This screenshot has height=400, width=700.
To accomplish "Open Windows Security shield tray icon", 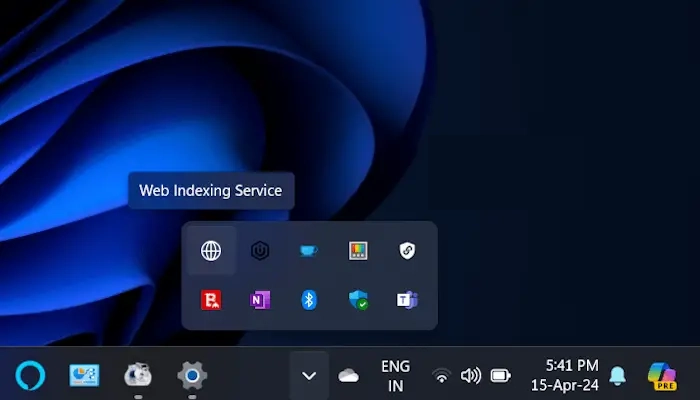I will [358, 300].
